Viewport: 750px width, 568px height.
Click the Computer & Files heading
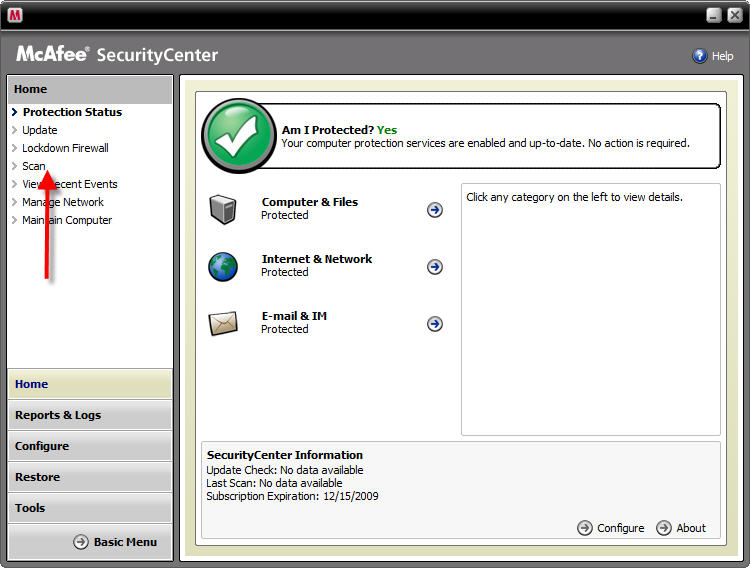pyautogui.click(x=309, y=202)
